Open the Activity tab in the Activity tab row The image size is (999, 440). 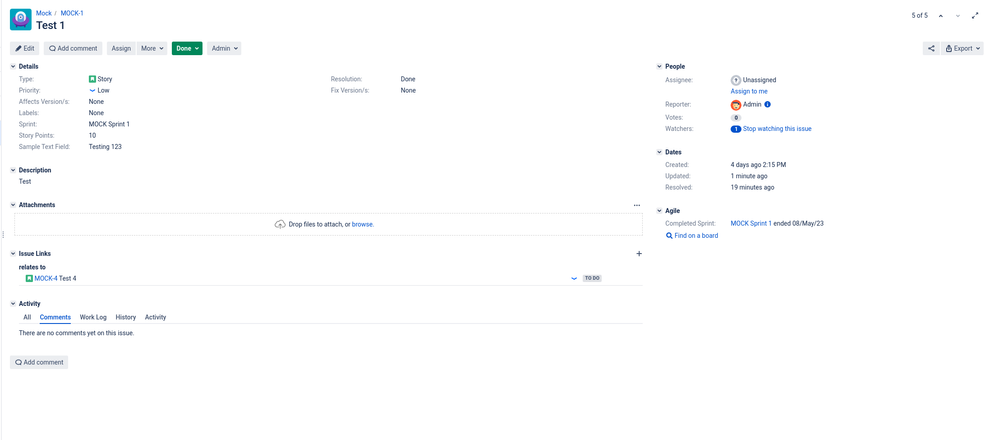[155, 317]
